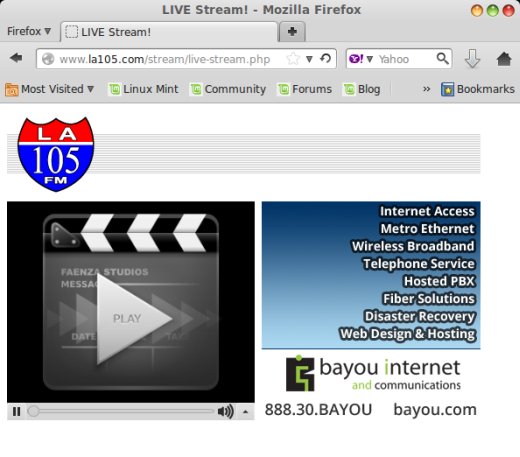Go back using the back arrow
The height and width of the screenshot is (457, 520).
coord(16,58)
